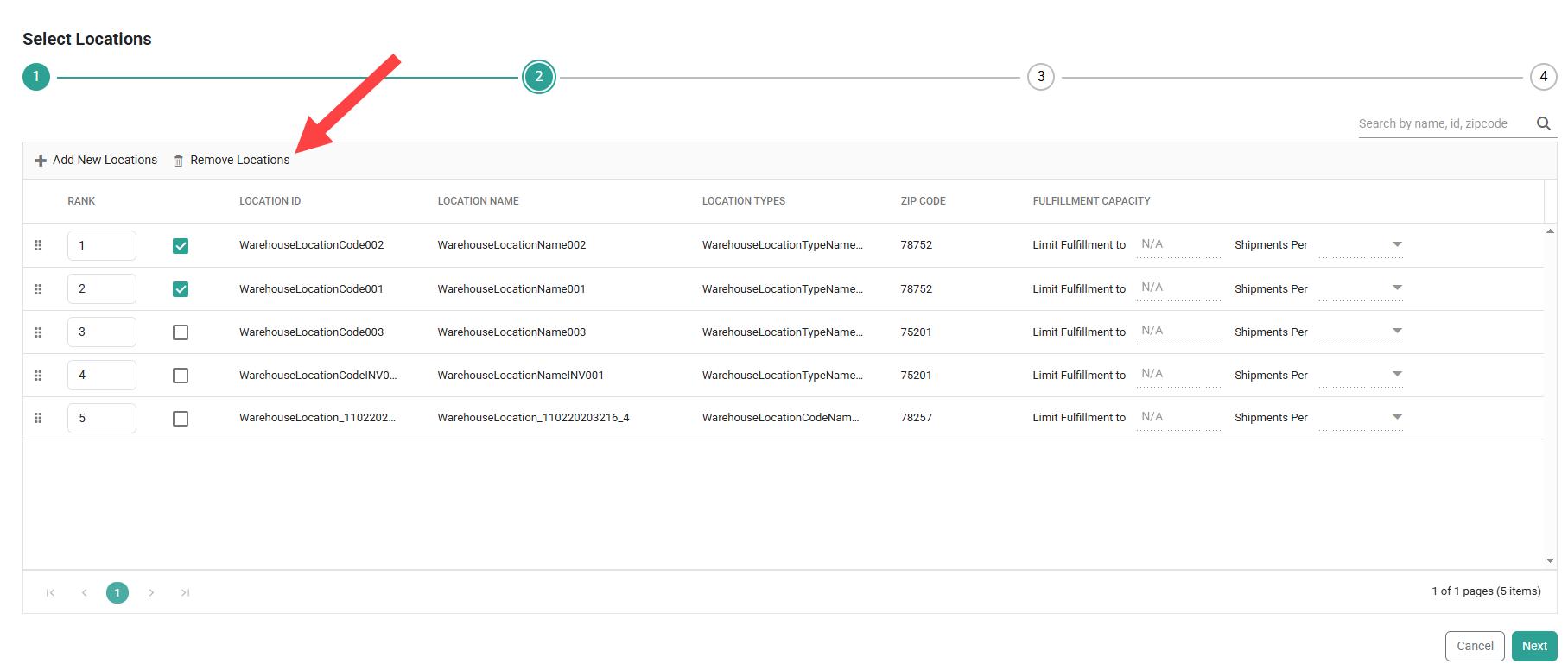Click the search magnifier icon
This screenshot has width=1568, height=670.
coord(1544,123)
